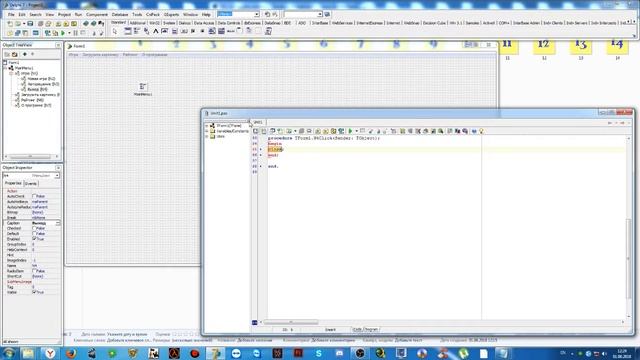Switch to the Data Access palette tab
Screen dimensions: 640x360
[x=204, y=23]
